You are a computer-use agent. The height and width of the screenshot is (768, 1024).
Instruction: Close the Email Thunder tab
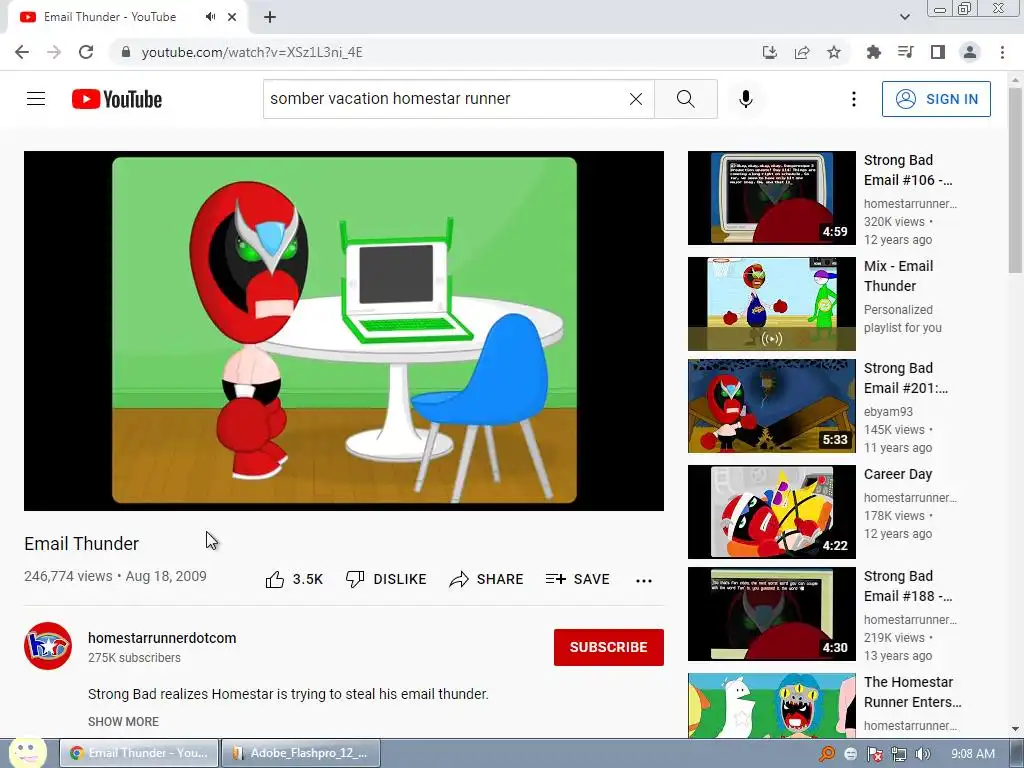(232, 17)
